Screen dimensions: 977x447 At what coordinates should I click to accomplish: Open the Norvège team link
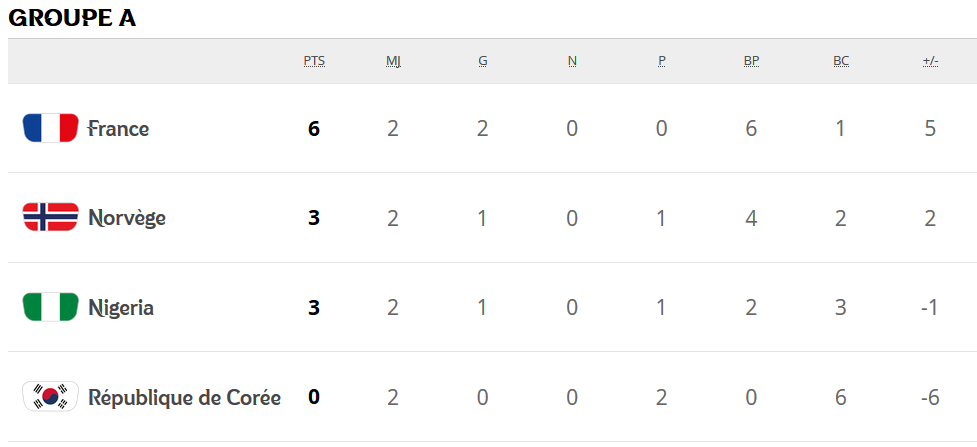(x=127, y=218)
